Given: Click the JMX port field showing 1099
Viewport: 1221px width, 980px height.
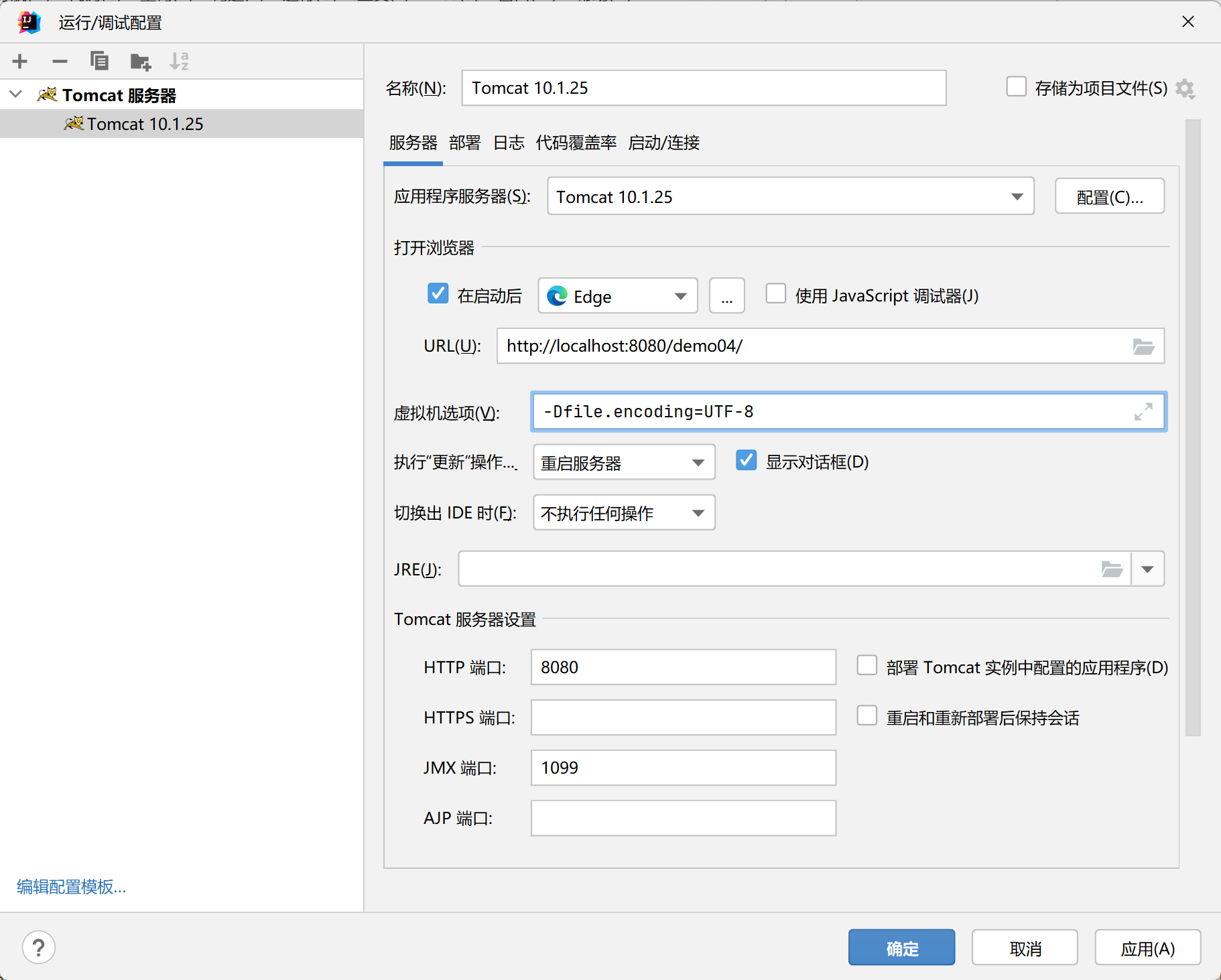Looking at the screenshot, I should [684, 768].
